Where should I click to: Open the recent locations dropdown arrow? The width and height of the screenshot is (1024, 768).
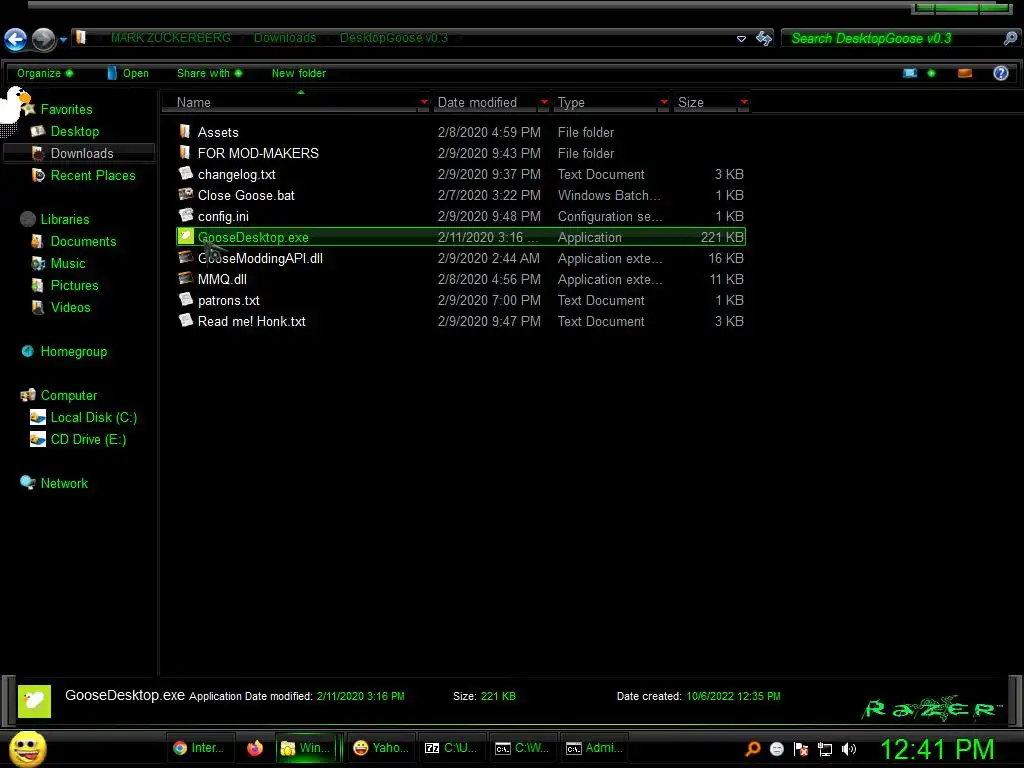point(63,40)
